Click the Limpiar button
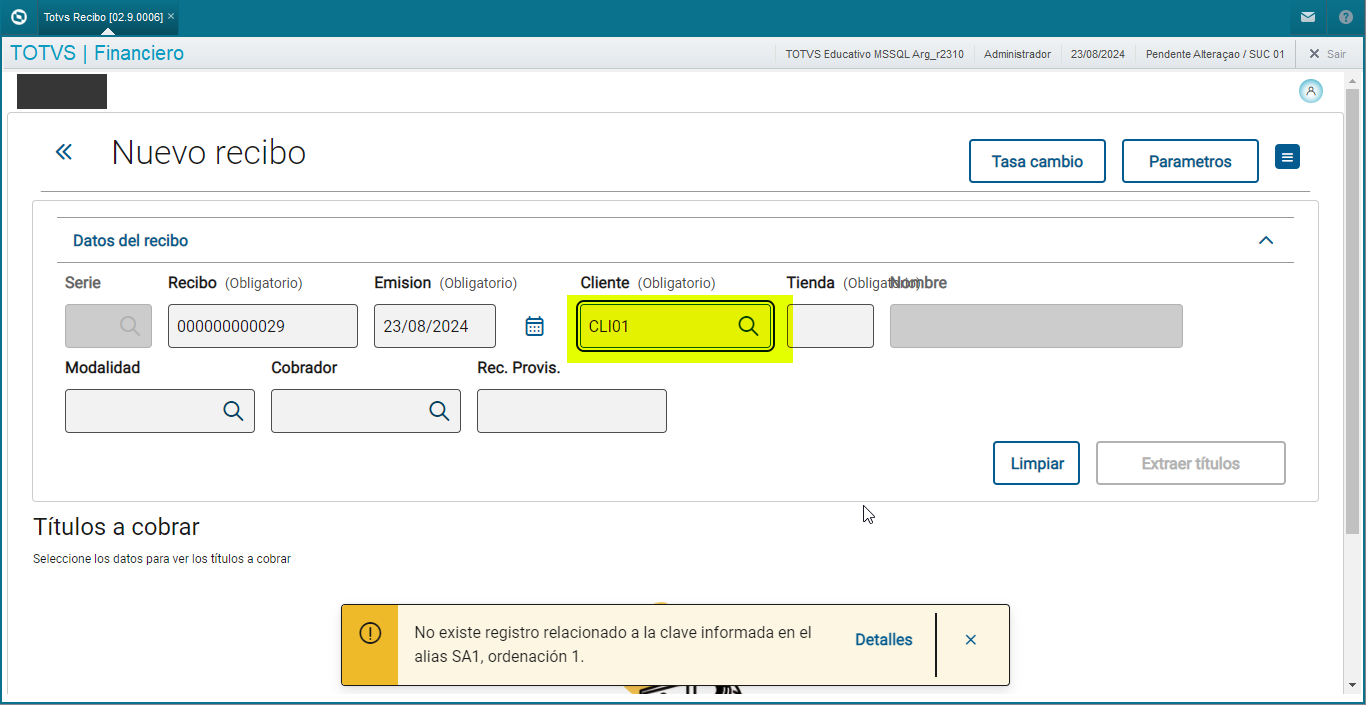This screenshot has width=1366, height=705. point(1037,463)
